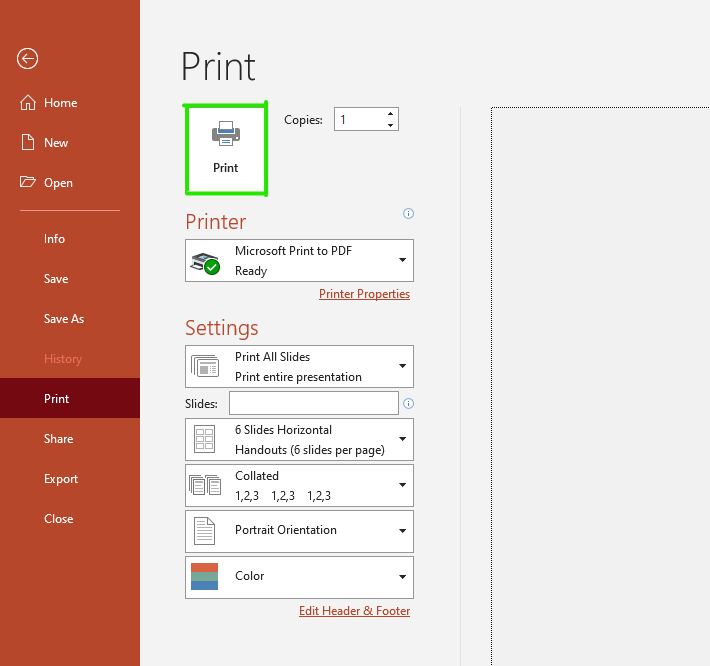Click the Home house icon
The image size is (710, 666).
28,103
